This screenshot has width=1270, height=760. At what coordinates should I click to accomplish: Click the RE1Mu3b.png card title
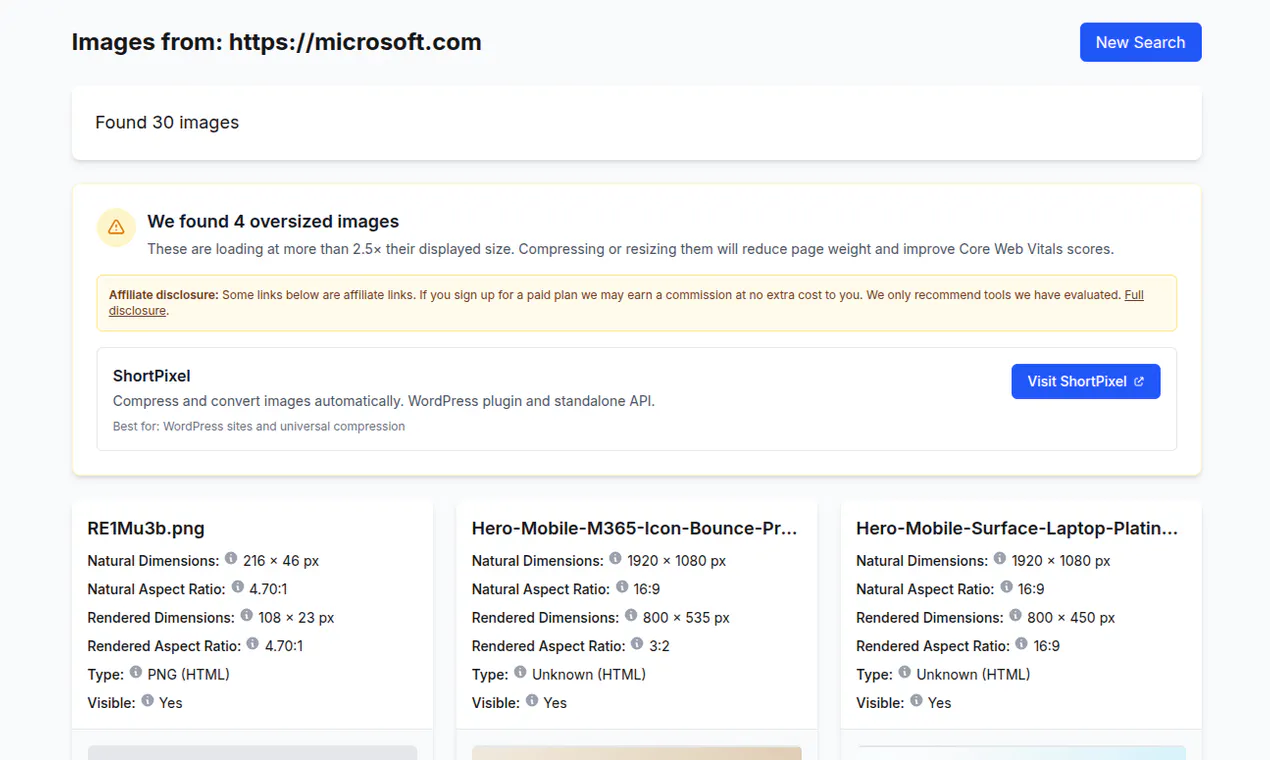coord(146,528)
